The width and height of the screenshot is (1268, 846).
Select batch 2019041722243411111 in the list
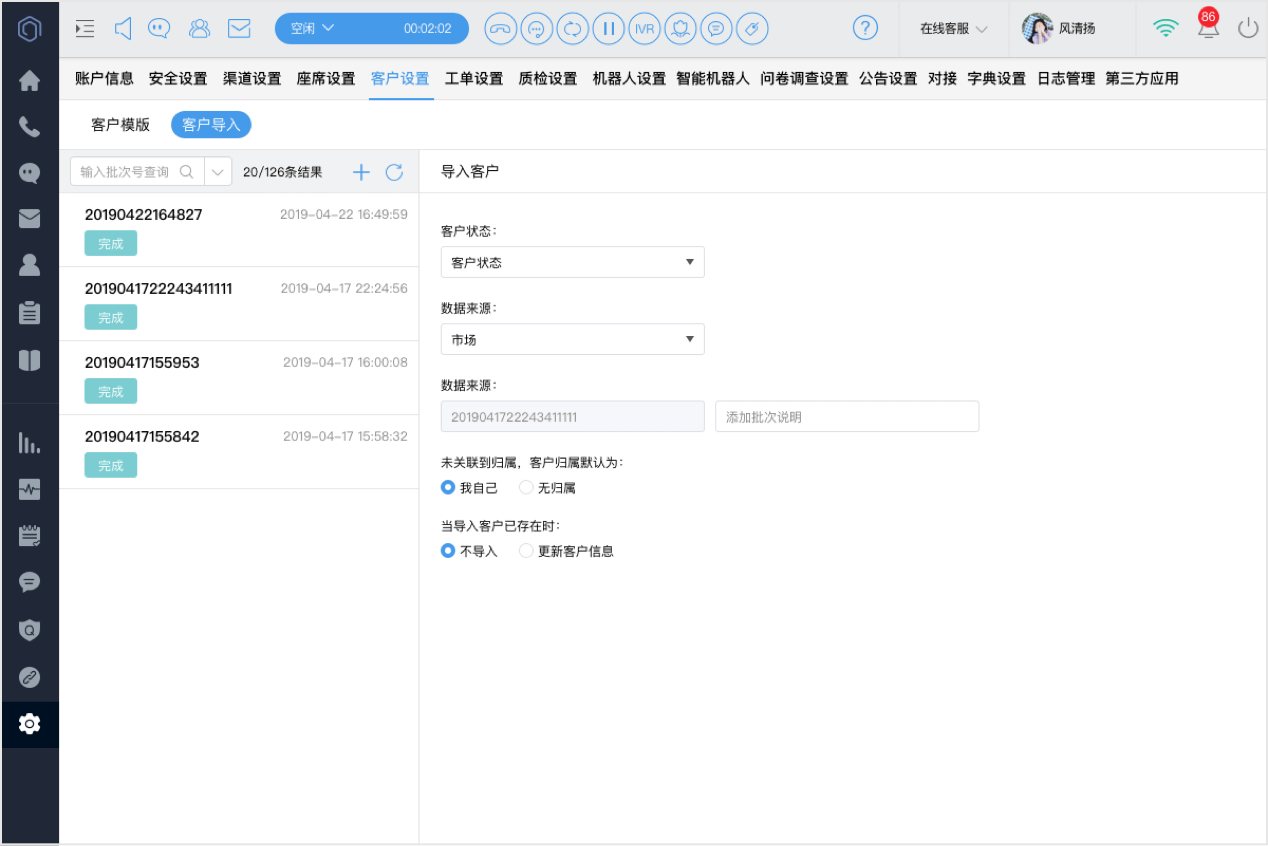[239, 304]
